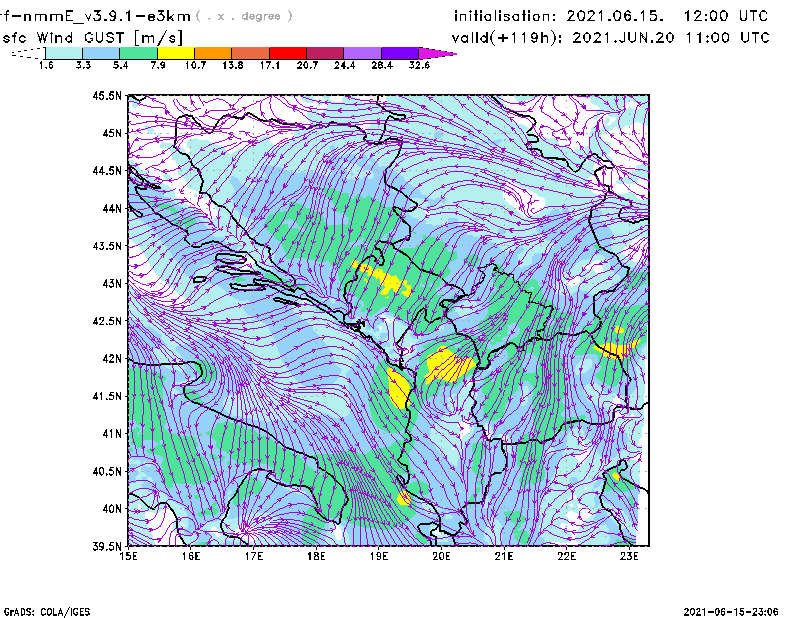Click the 41.5N latitude label

click(x=107, y=396)
